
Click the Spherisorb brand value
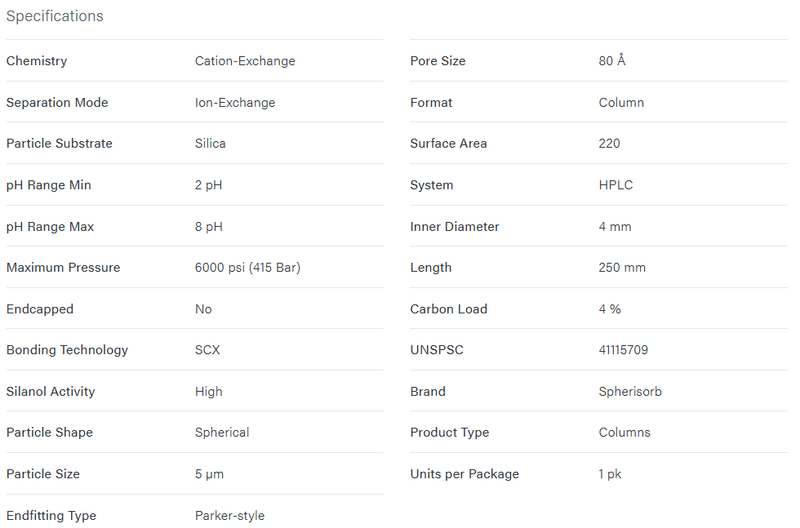click(x=630, y=392)
